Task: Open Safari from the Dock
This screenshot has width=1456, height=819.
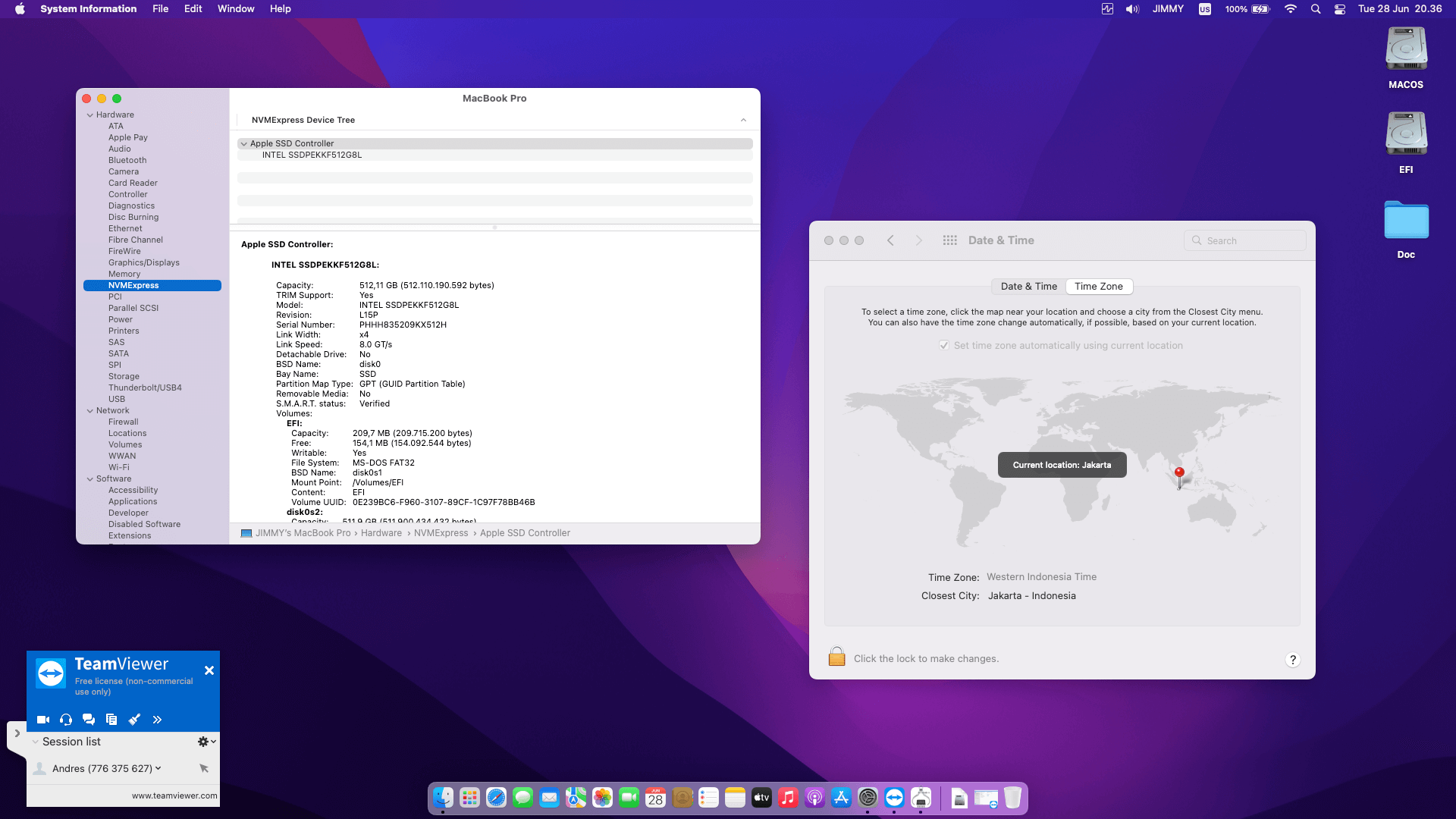Action: [496, 798]
